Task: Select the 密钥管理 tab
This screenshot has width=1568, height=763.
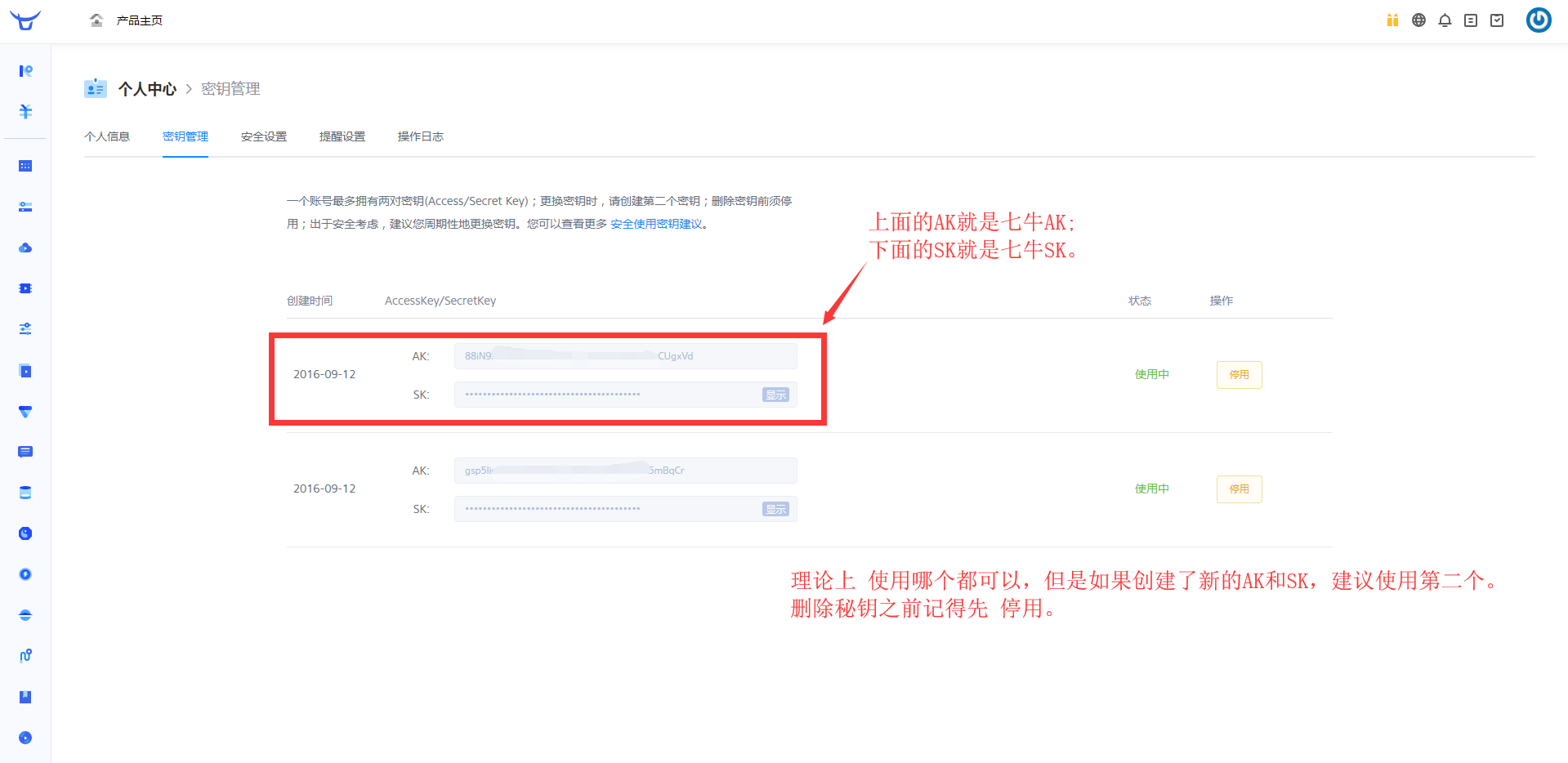Action: pyautogui.click(x=185, y=136)
